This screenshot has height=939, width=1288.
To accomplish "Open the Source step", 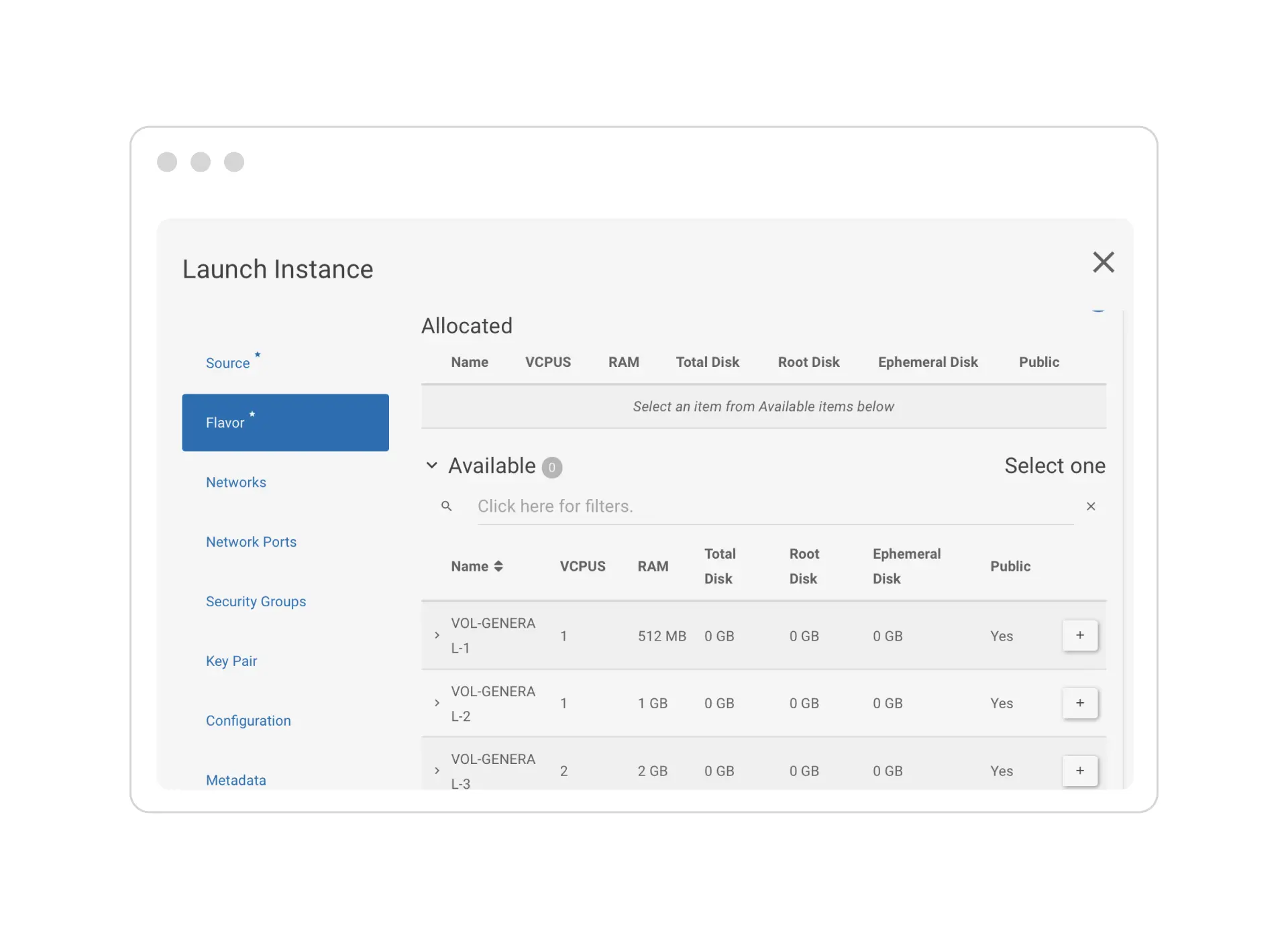I will 228,363.
